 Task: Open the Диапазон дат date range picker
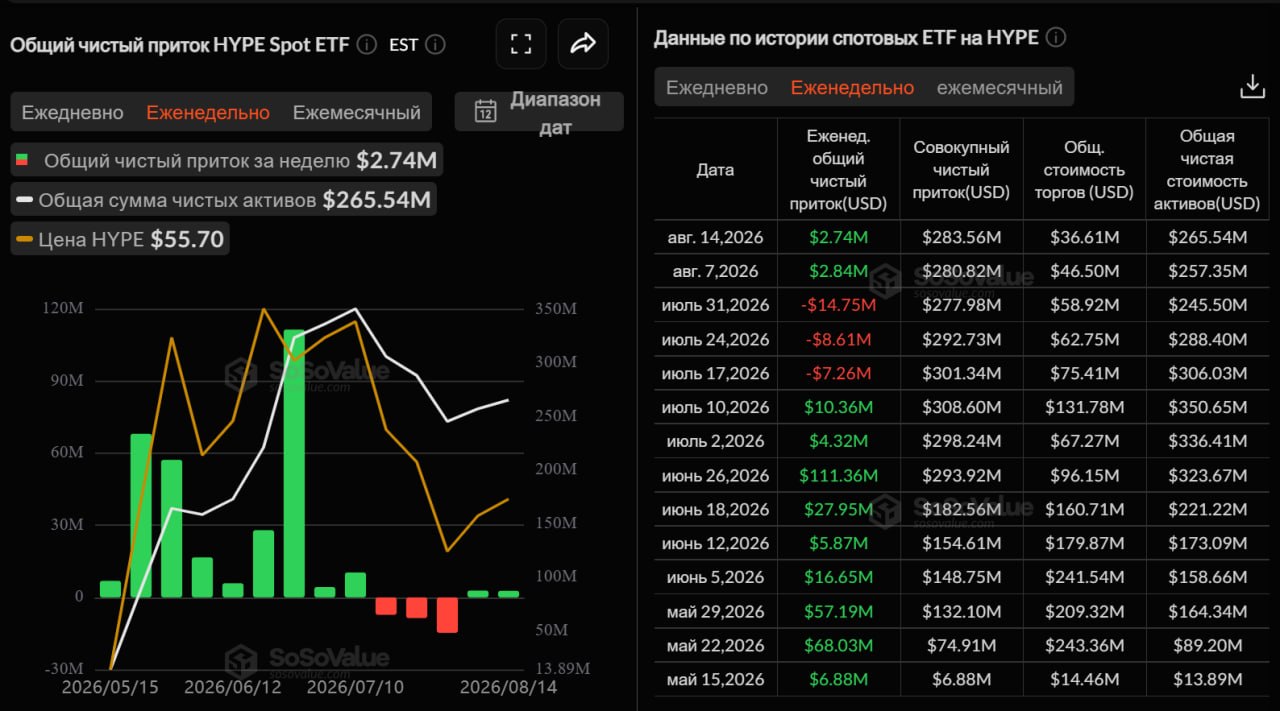pos(539,112)
